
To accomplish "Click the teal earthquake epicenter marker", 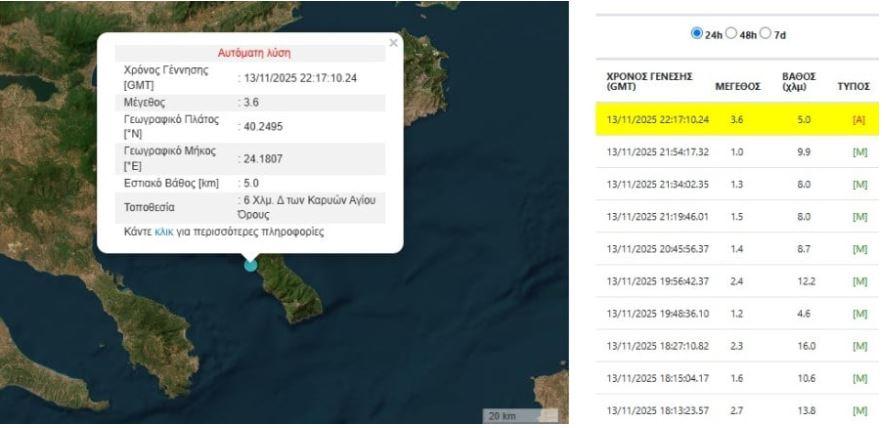I will click(250, 264).
